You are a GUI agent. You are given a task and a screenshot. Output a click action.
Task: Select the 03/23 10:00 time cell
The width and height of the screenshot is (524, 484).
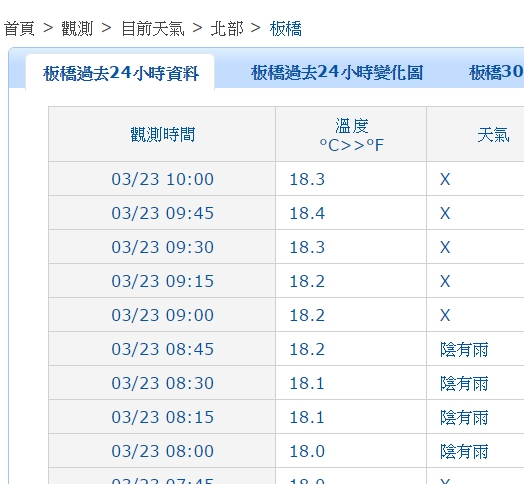[162, 179]
